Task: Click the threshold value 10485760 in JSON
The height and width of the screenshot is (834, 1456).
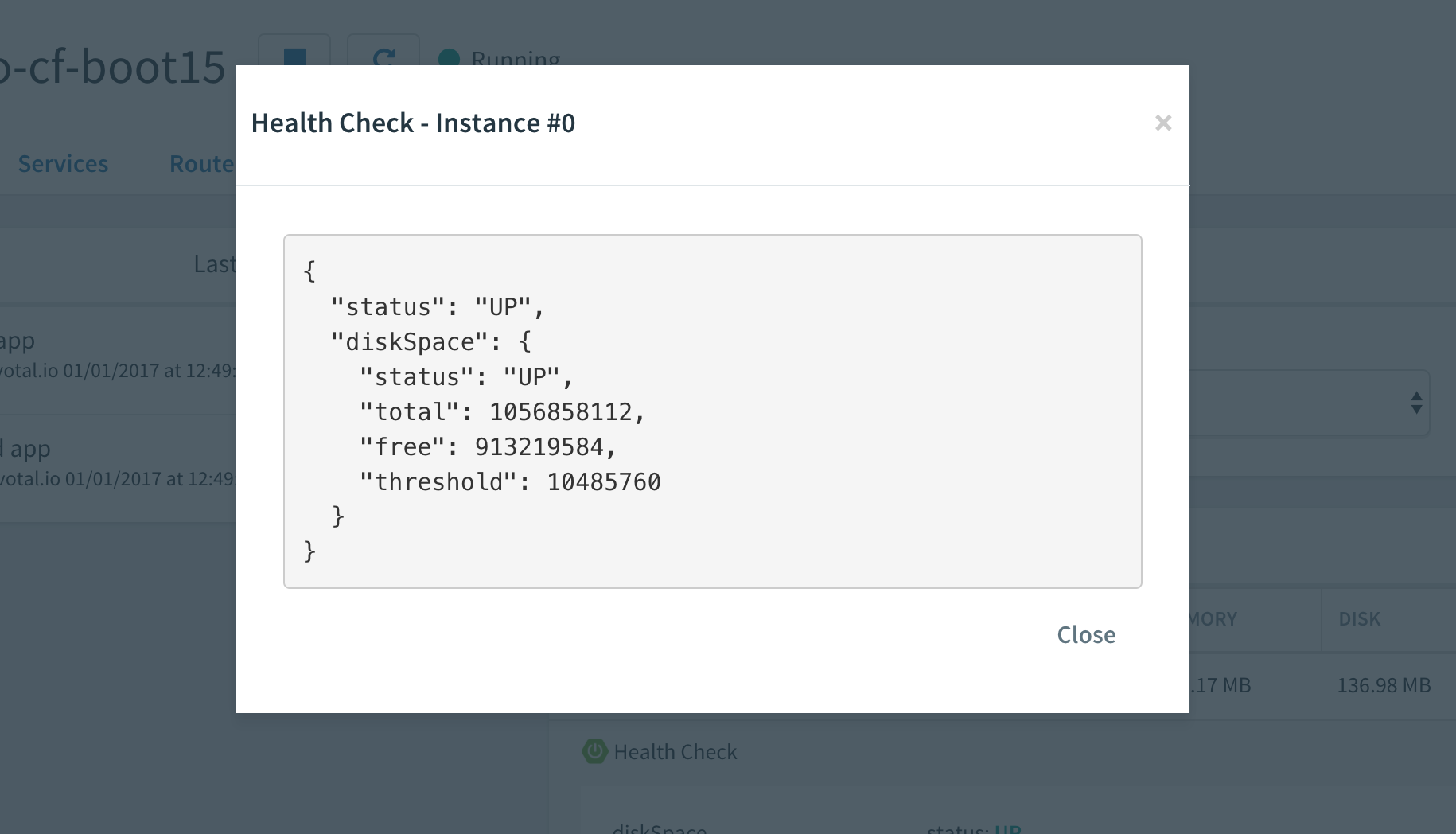Action: click(x=604, y=482)
